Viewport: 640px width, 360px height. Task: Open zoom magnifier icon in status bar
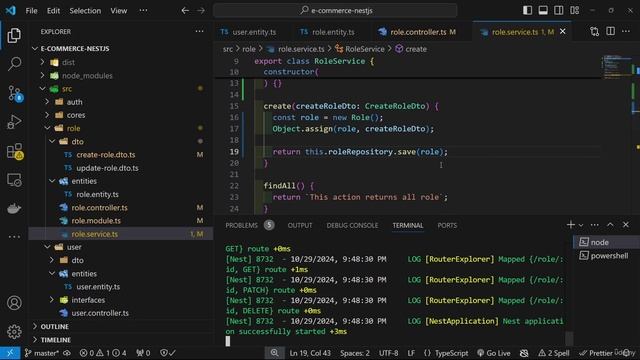274,353
